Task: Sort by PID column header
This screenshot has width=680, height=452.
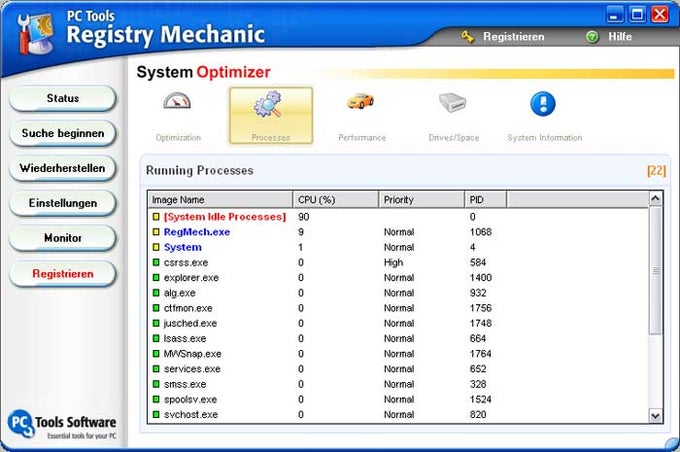Action: coord(485,200)
